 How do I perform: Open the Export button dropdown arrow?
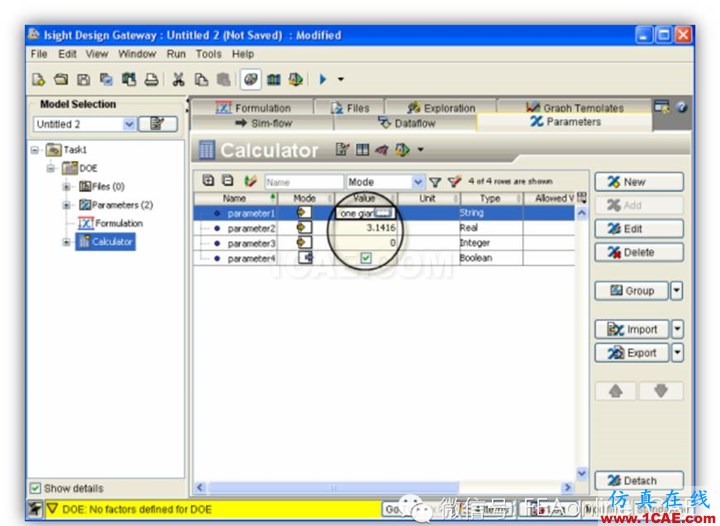pyautogui.click(x=677, y=353)
